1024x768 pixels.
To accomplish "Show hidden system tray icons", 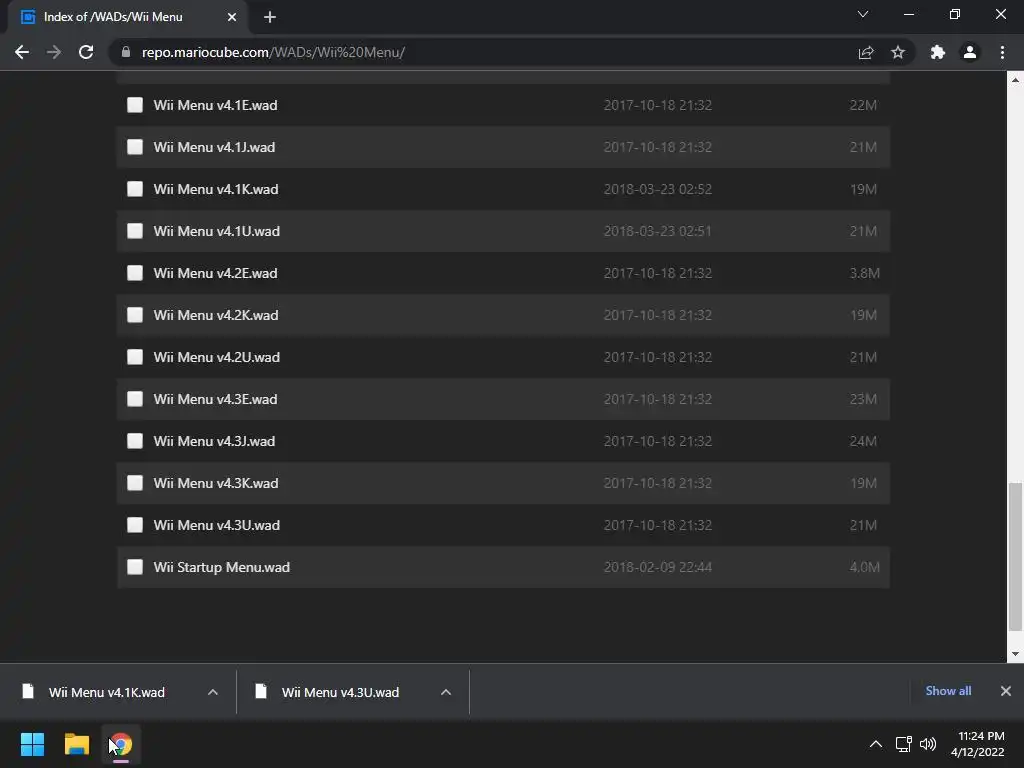I will [876, 744].
